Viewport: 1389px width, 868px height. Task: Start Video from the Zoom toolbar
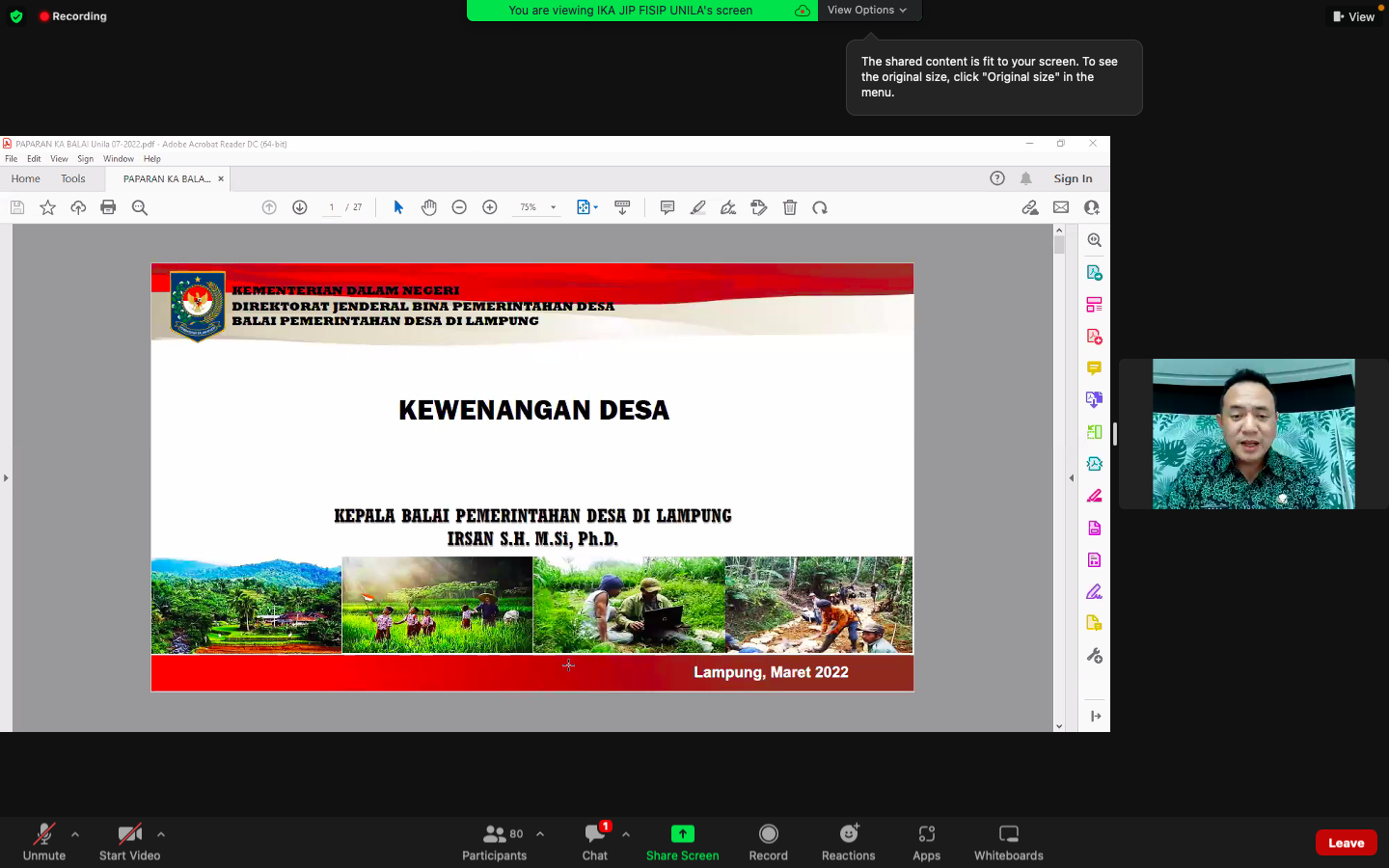129,841
